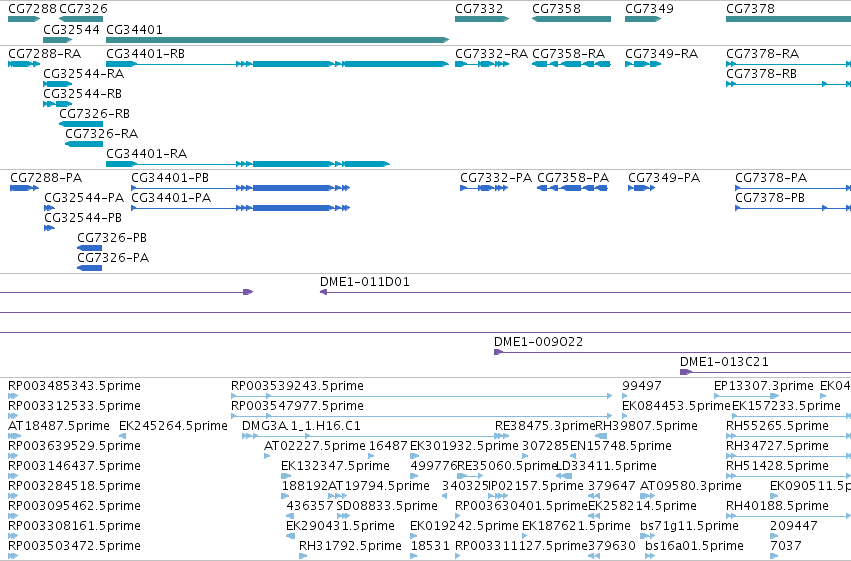Select protein CG7288-PA
This screenshot has width=851, height=561.
click(x=46, y=178)
